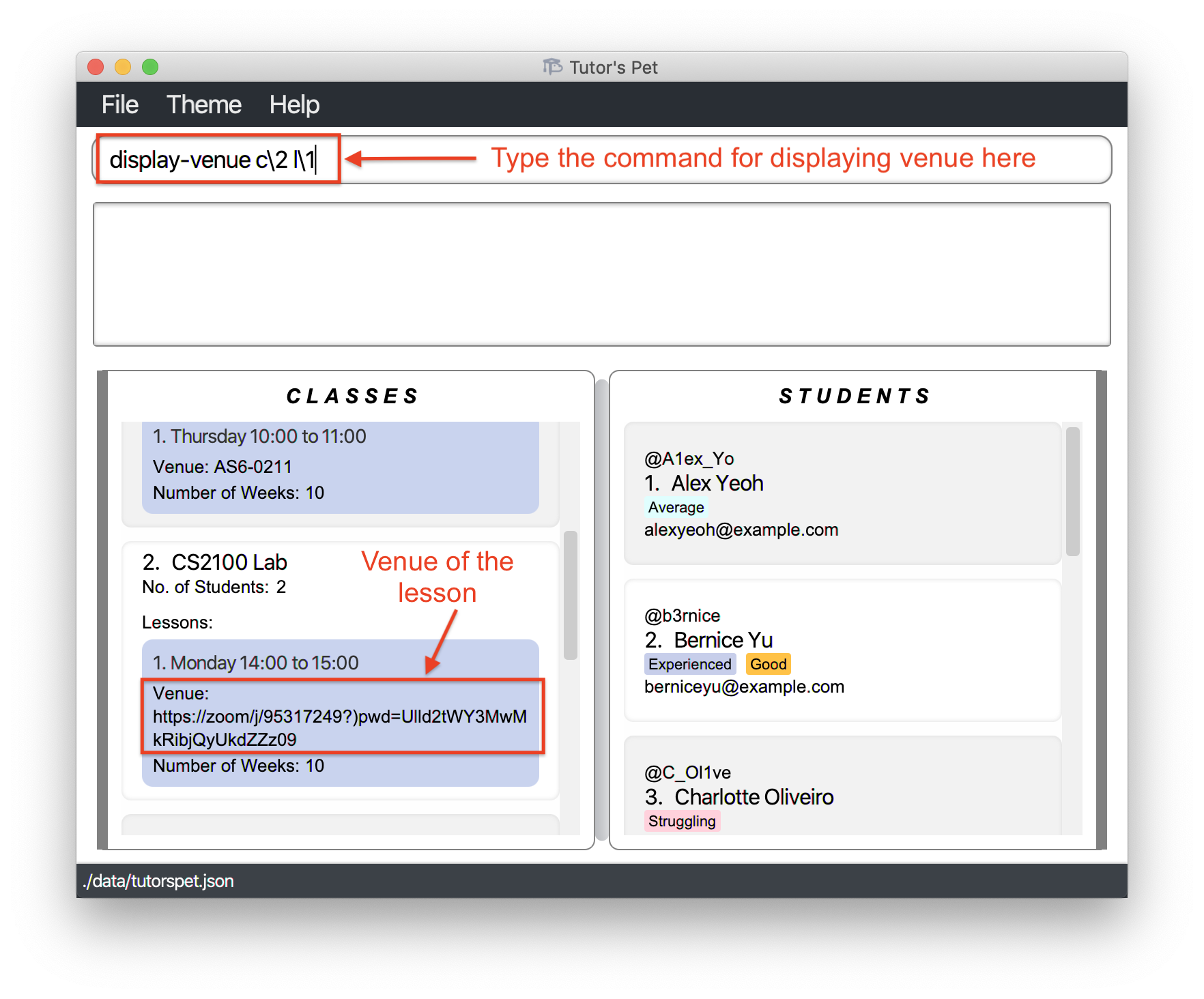This screenshot has width=1204, height=999.
Task: Click the @C_Ol1ve handle
Action: pos(687,772)
